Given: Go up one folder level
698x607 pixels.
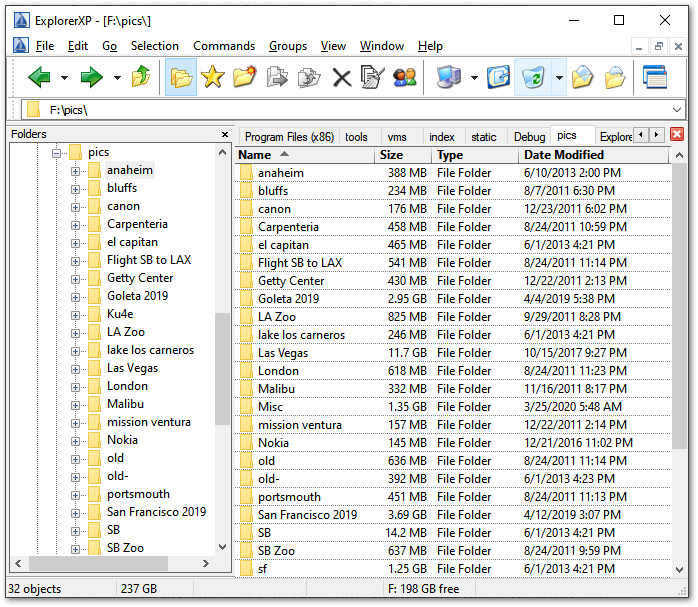Looking at the screenshot, I should point(141,77).
